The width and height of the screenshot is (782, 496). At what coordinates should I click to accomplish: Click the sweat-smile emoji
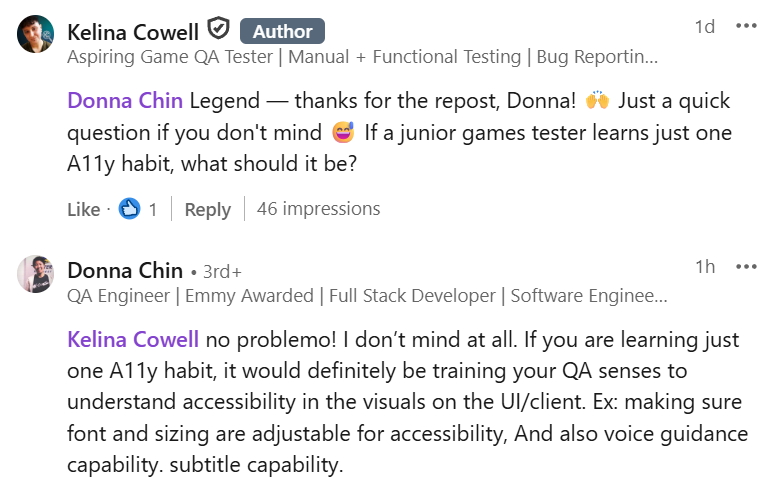342,133
